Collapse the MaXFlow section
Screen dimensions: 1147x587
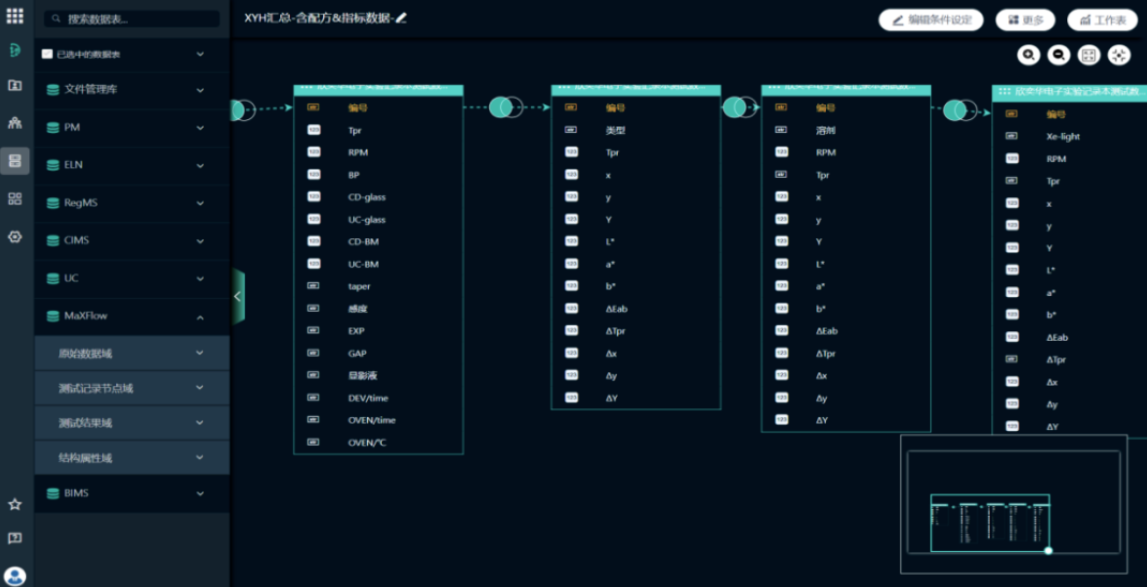click(200, 317)
